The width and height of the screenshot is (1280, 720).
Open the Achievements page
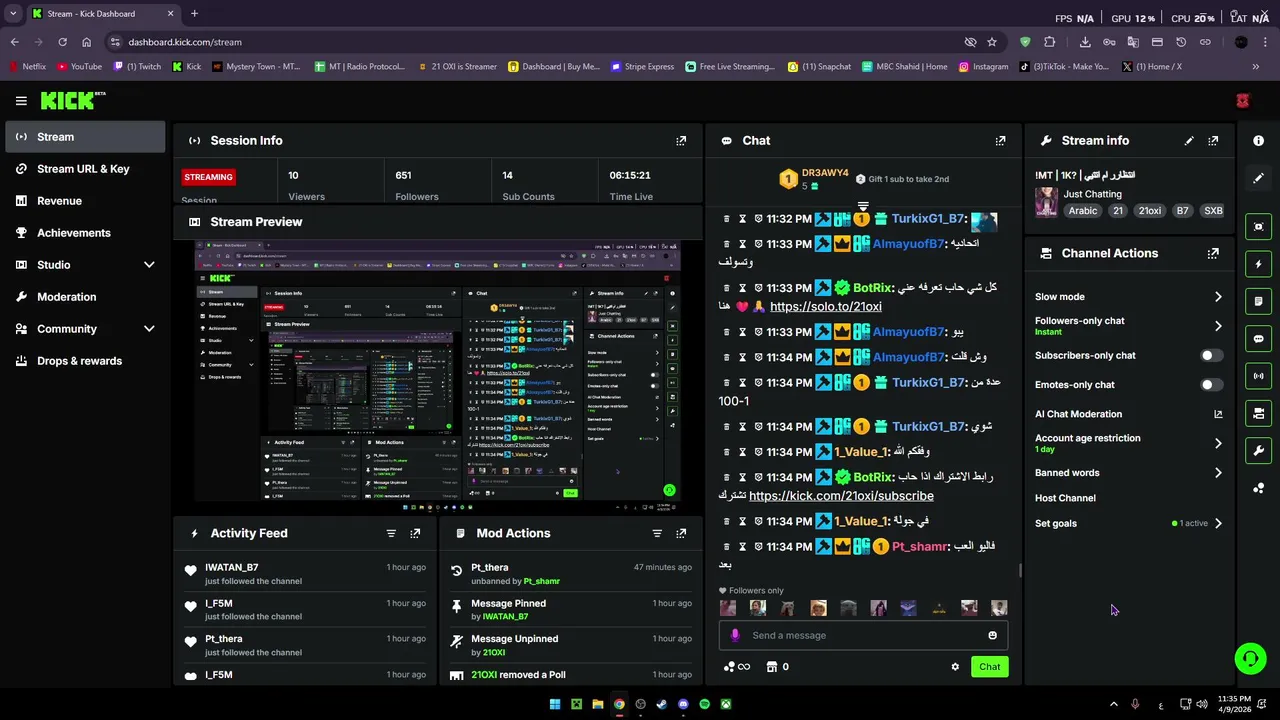pyautogui.click(x=85, y=233)
